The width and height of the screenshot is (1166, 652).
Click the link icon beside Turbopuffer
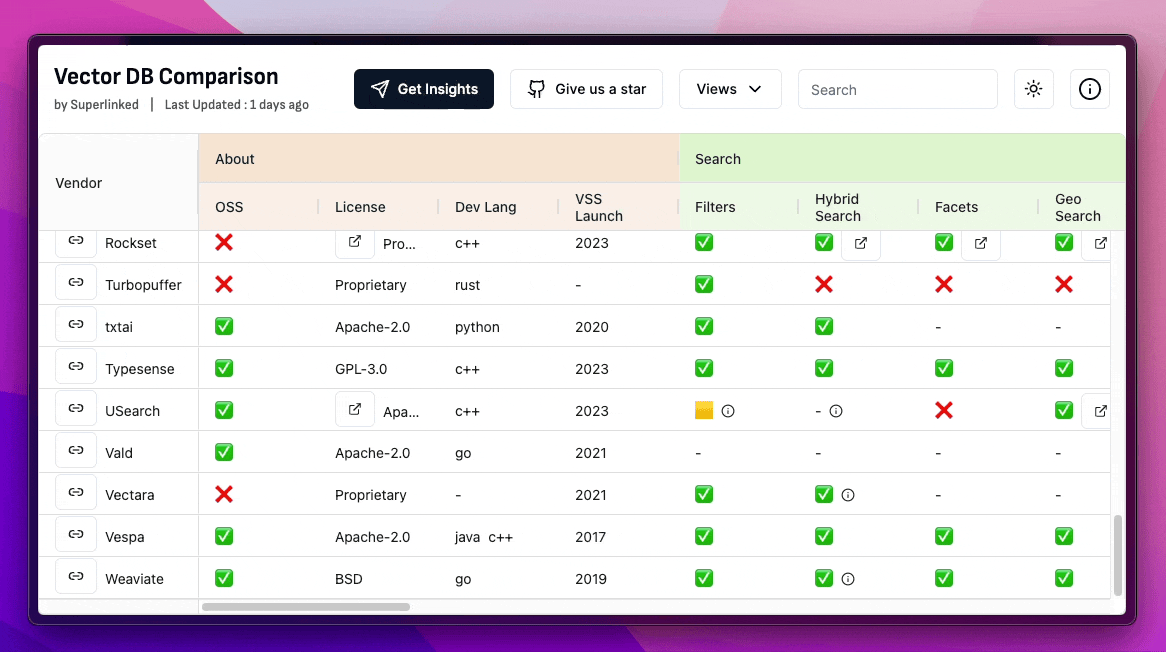coord(76,283)
